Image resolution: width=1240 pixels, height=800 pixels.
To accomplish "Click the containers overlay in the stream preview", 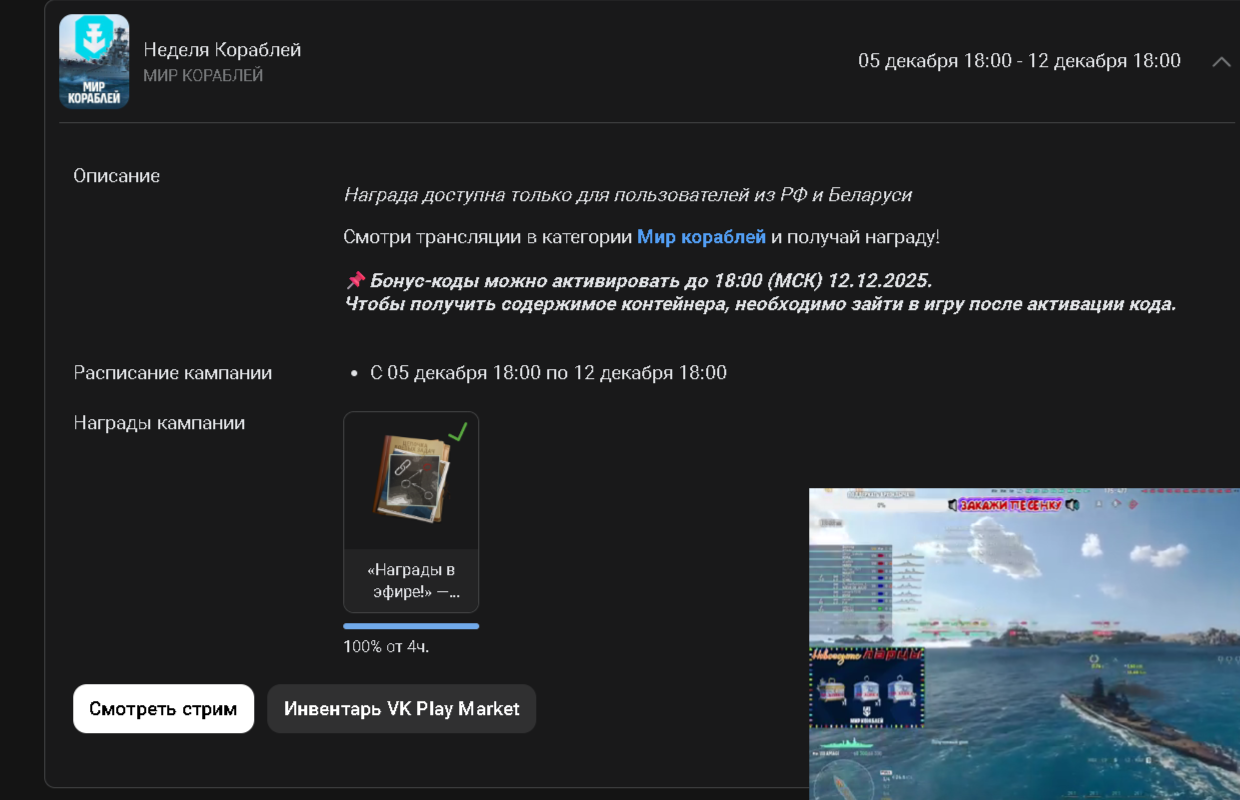I will point(867,687).
